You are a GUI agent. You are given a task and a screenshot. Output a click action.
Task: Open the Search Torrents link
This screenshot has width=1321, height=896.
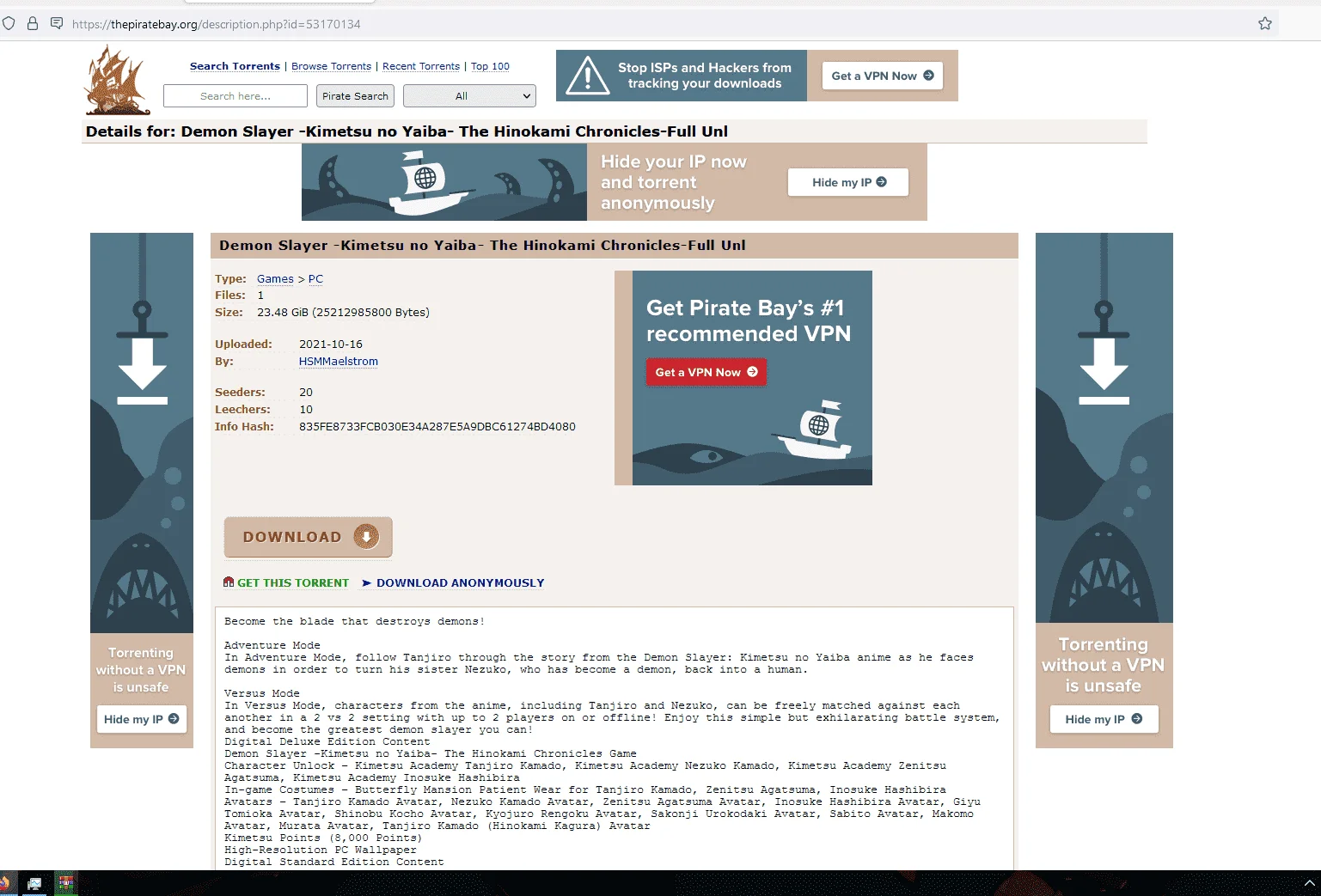point(235,66)
